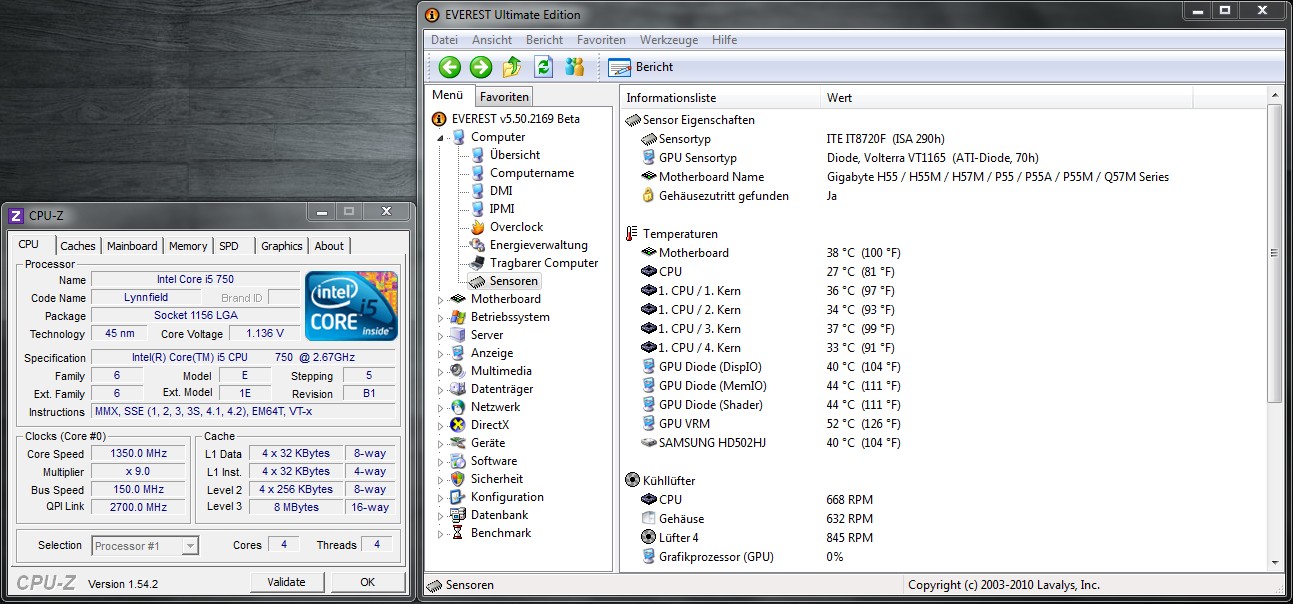
Task: Open the Werkzeuge menu
Action: [669, 40]
